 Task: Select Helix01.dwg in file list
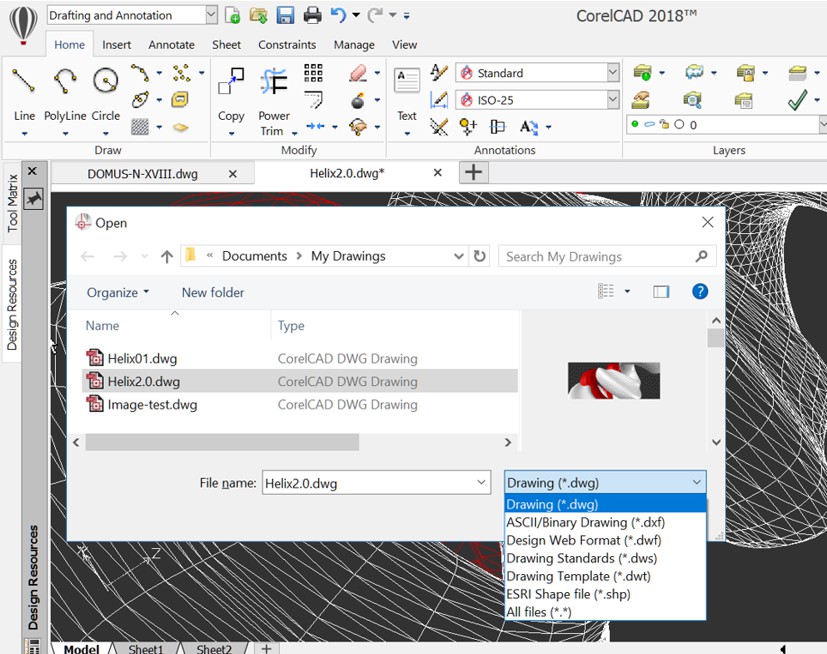click(301, 358)
